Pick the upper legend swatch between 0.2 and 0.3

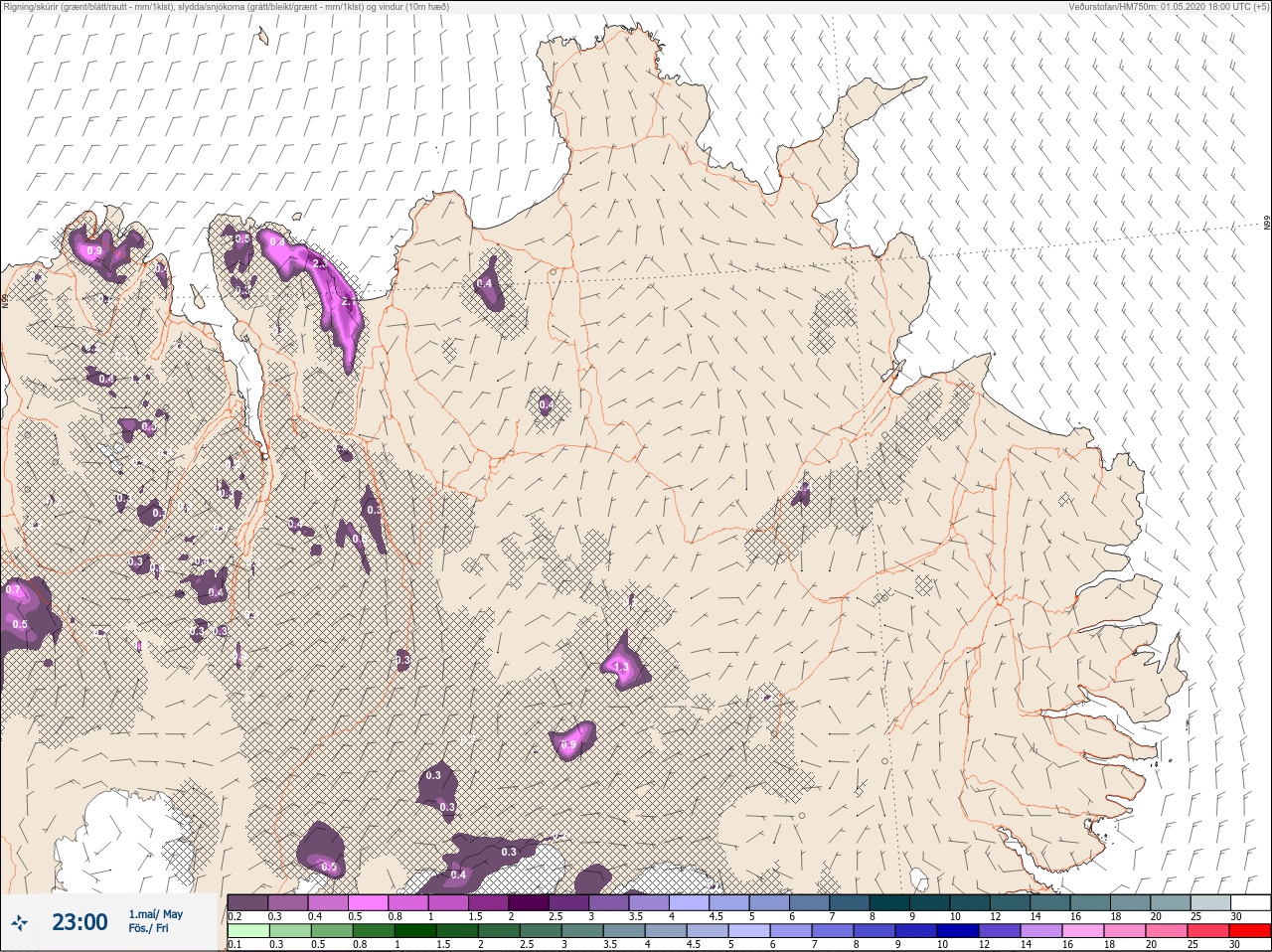tap(247, 902)
